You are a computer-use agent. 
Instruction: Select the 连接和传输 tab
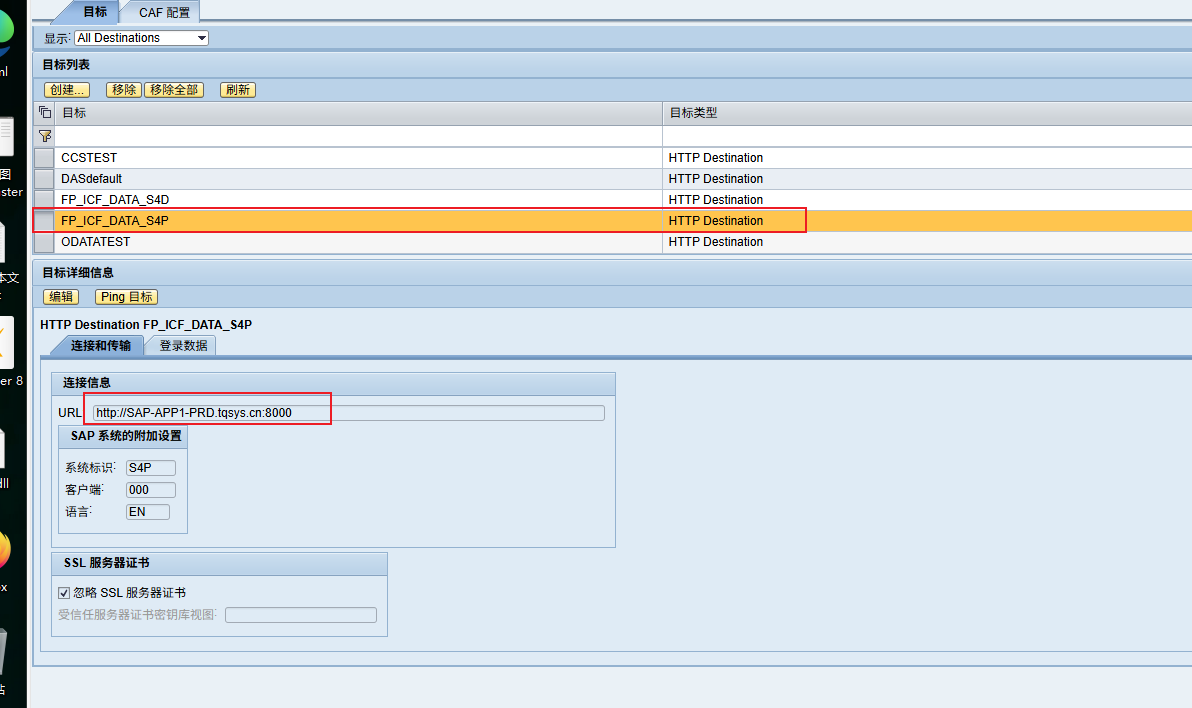pyautogui.click(x=99, y=346)
